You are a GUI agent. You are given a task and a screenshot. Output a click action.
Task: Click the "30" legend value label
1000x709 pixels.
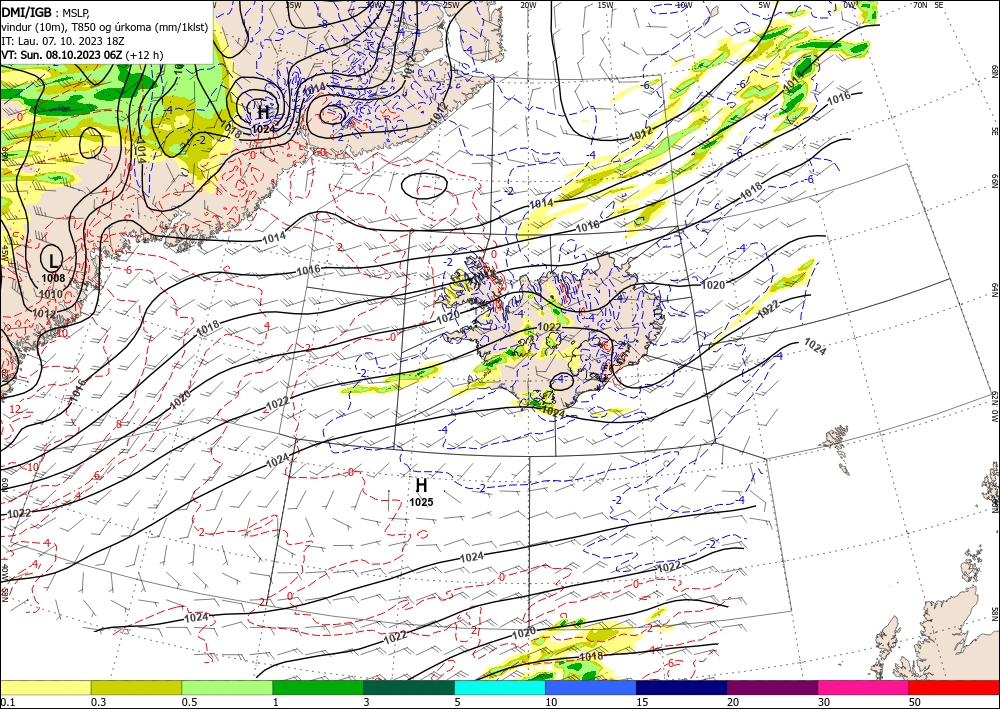[824, 702]
